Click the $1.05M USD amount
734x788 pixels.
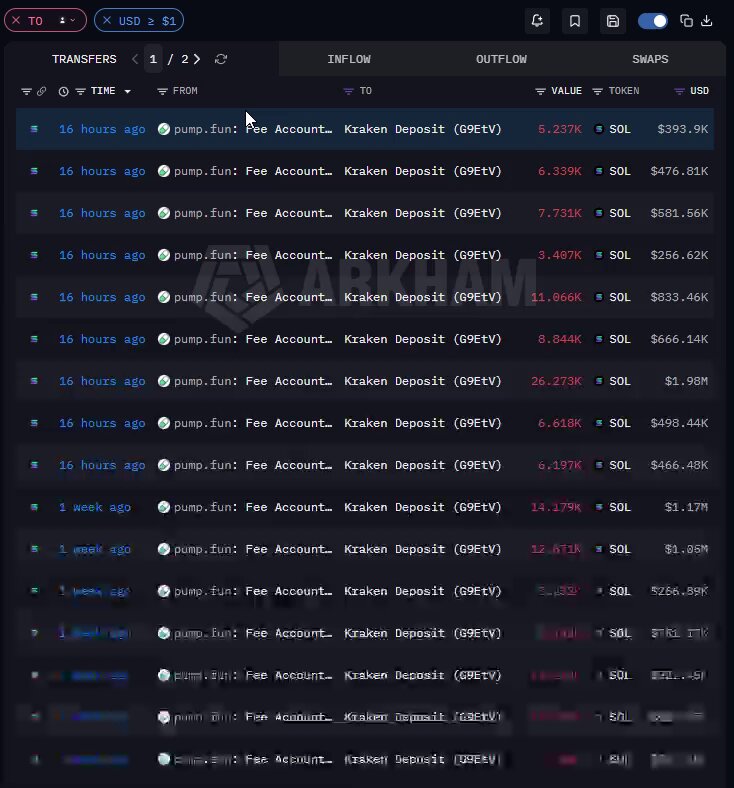click(686, 549)
